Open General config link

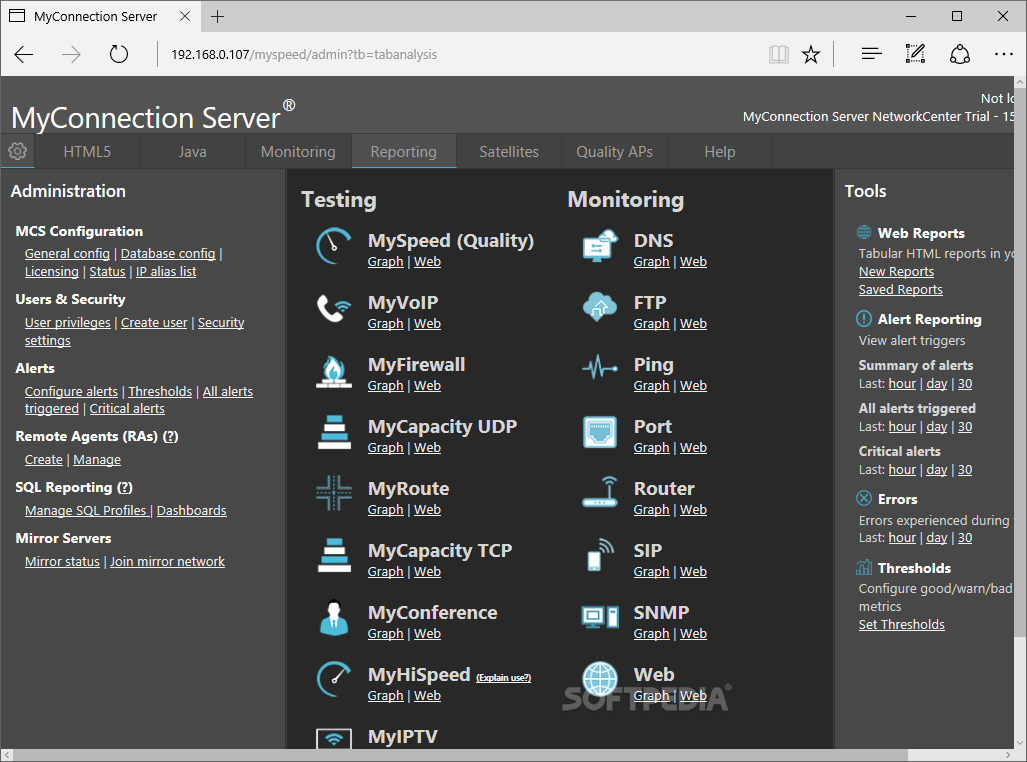[67, 254]
